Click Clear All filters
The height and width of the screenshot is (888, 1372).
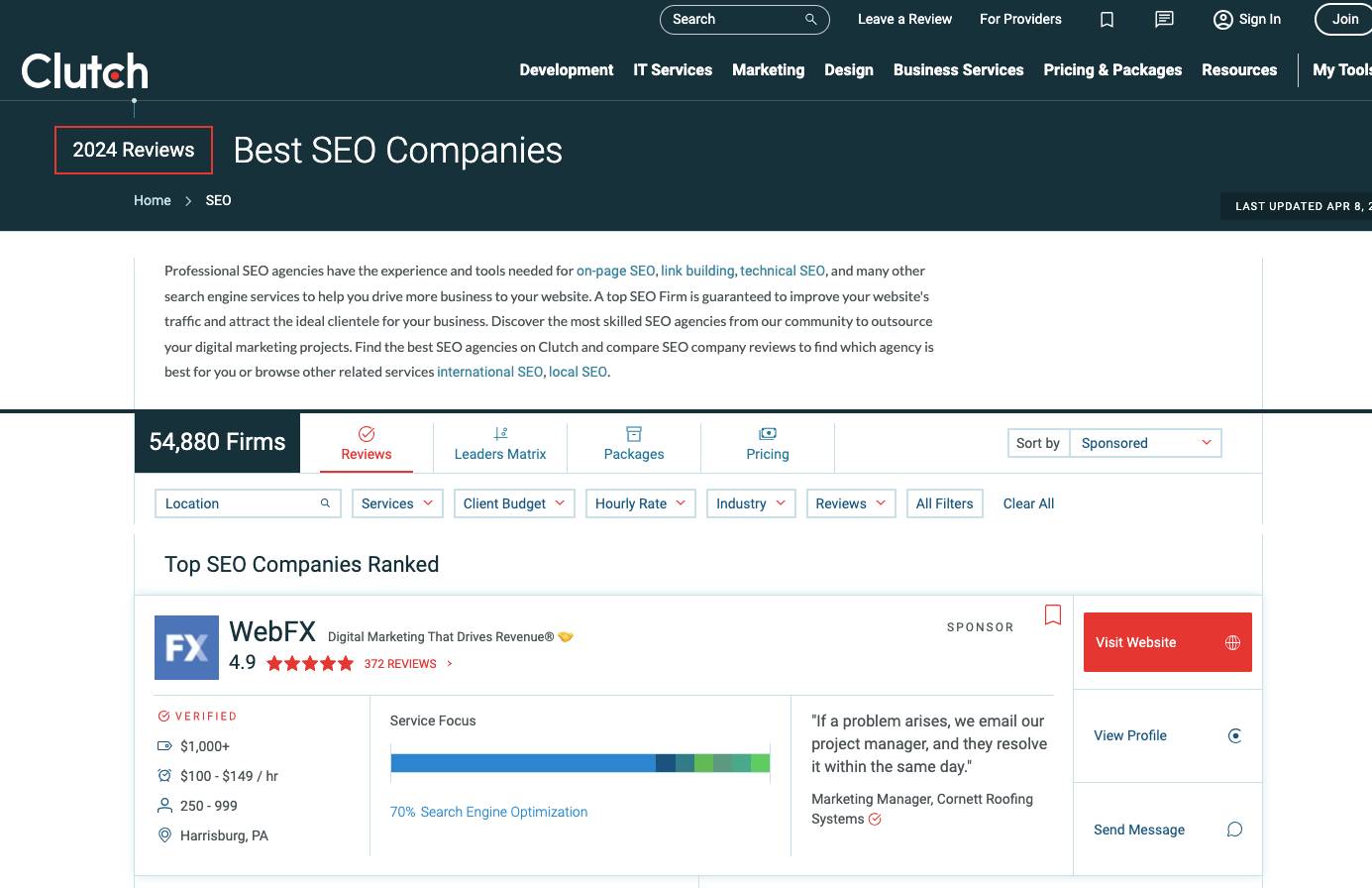[1028, 503]
